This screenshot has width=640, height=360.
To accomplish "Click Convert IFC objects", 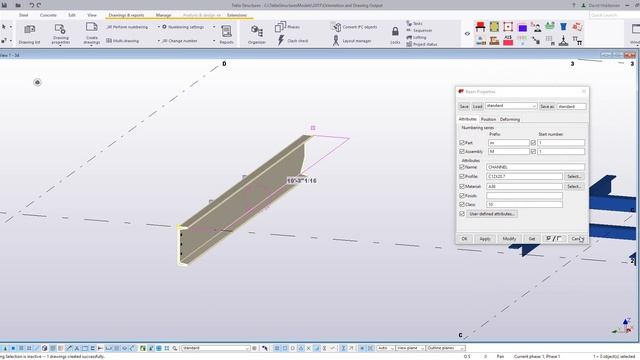I will (x=354, y=27).
